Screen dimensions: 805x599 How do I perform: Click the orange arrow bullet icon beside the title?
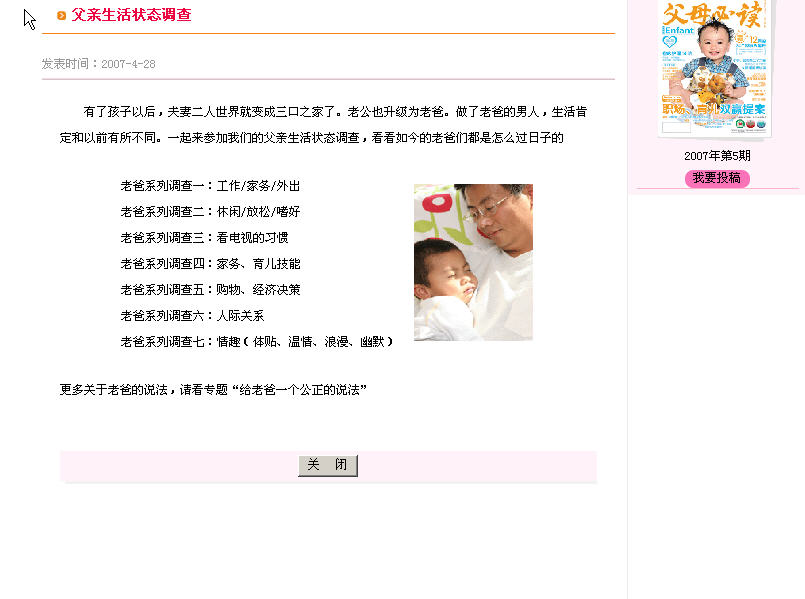tap(62, 15)
